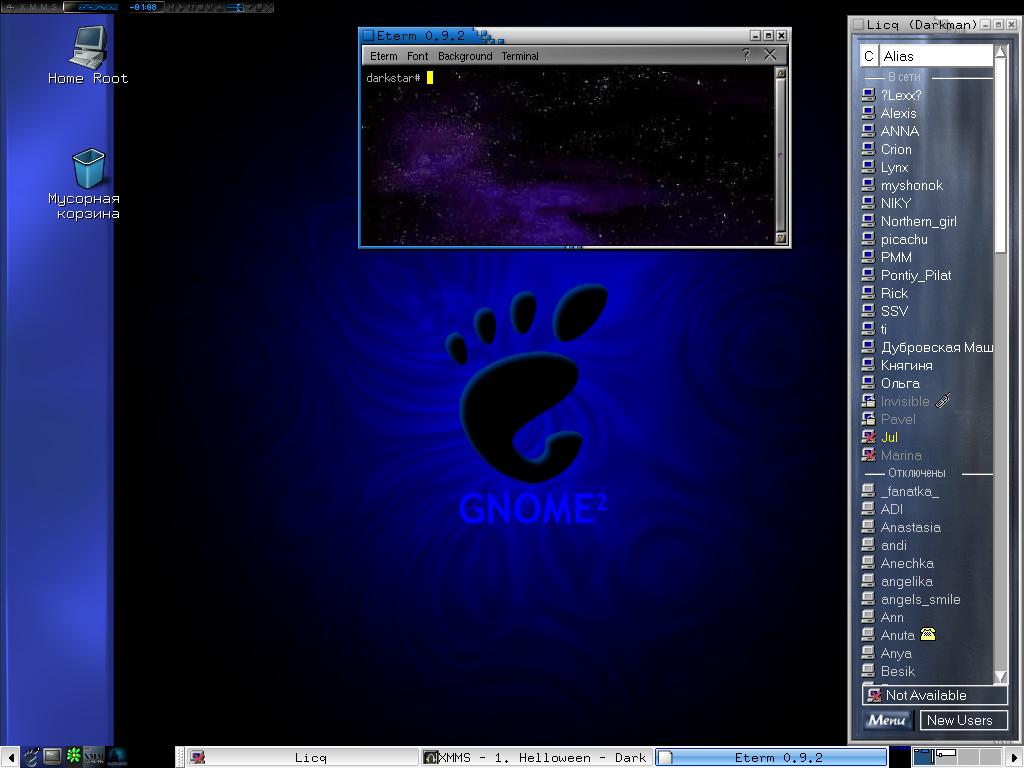Click the question mark help icon in Eterm

tap(746, 55)
